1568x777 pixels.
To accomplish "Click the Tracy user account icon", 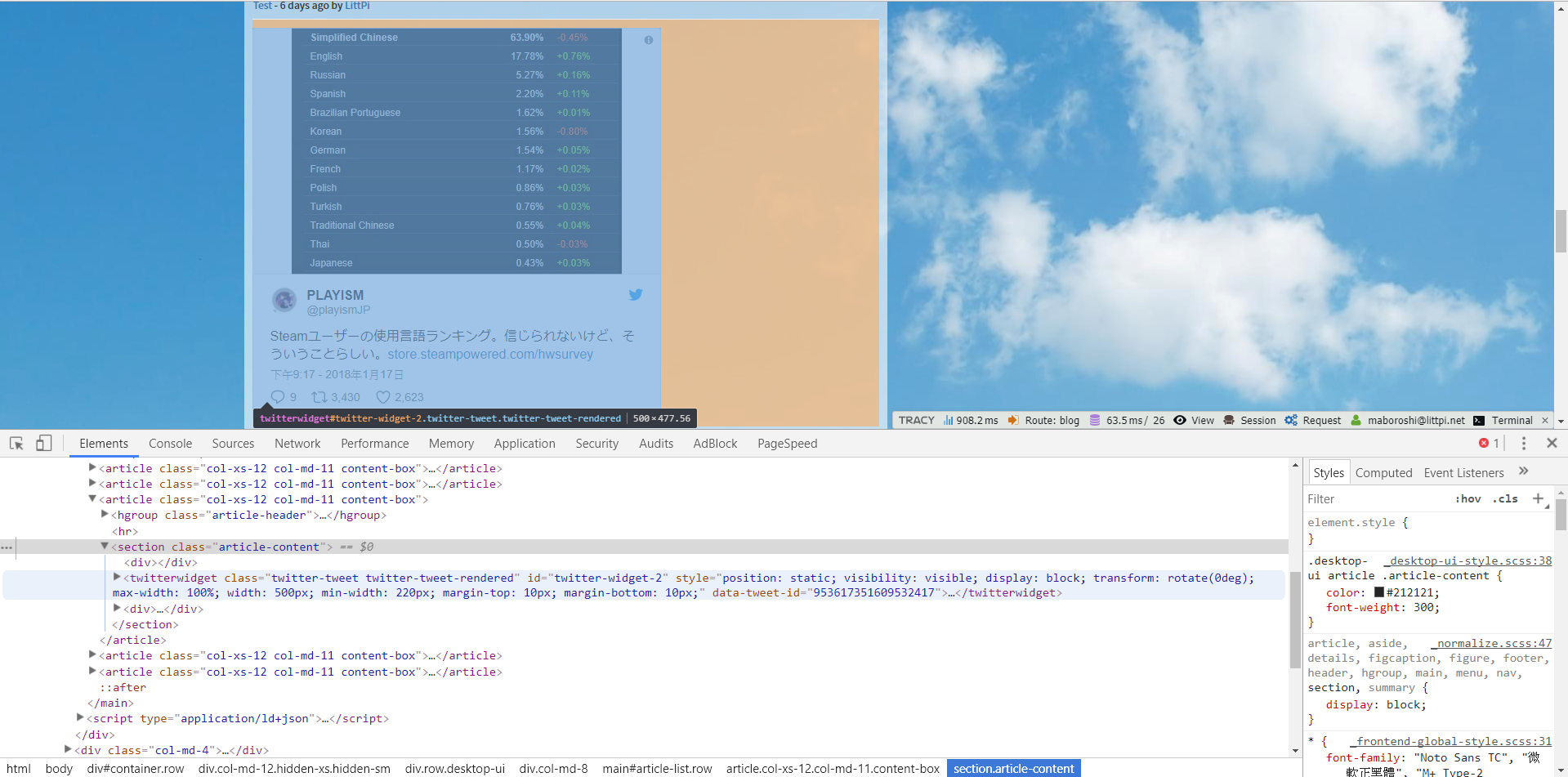I will [x=1356, y=420].
